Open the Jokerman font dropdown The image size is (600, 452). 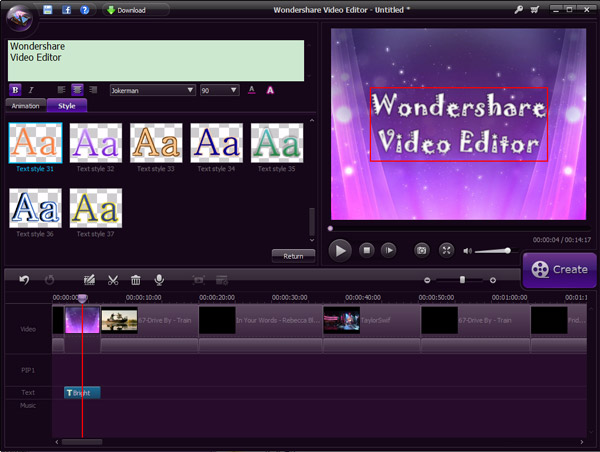click(x=152, y=90)
